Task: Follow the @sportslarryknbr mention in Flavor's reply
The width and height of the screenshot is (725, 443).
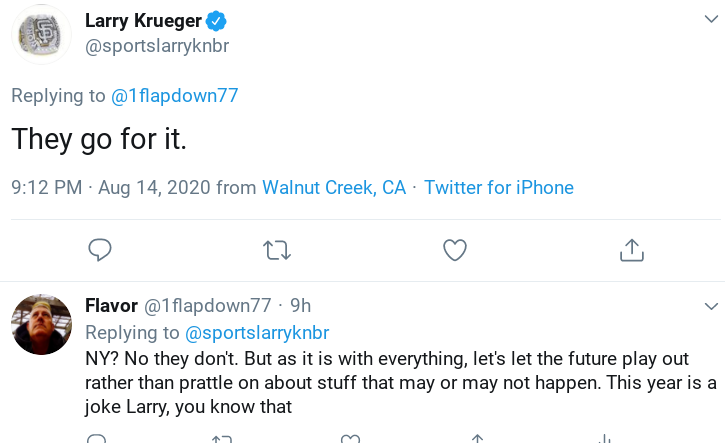Action: (x=257, y=332)
